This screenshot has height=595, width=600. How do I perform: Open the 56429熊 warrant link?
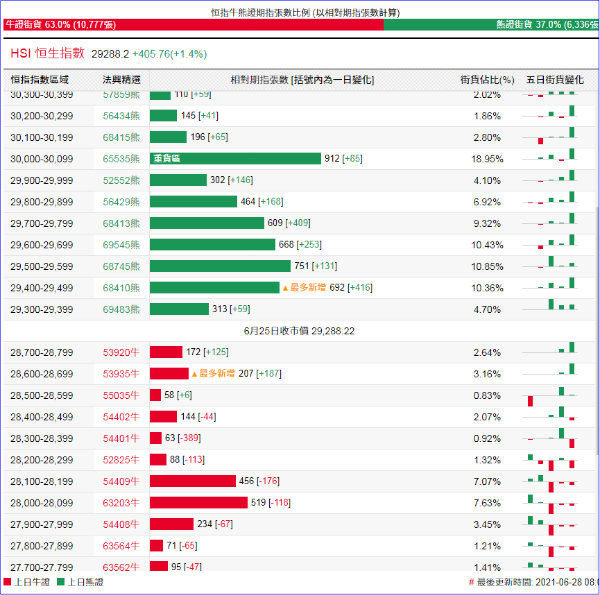tap(121, 202)
